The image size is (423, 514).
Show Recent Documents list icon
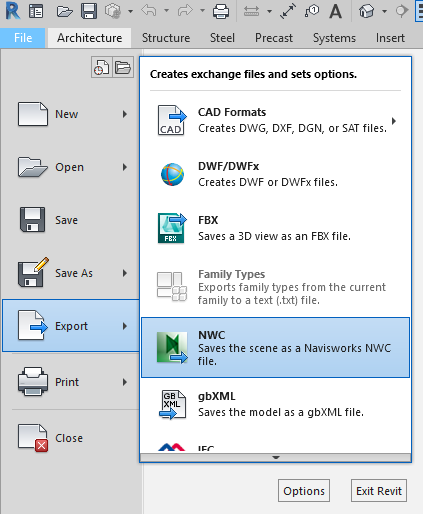pyautogui.click(x=102, y=67)
